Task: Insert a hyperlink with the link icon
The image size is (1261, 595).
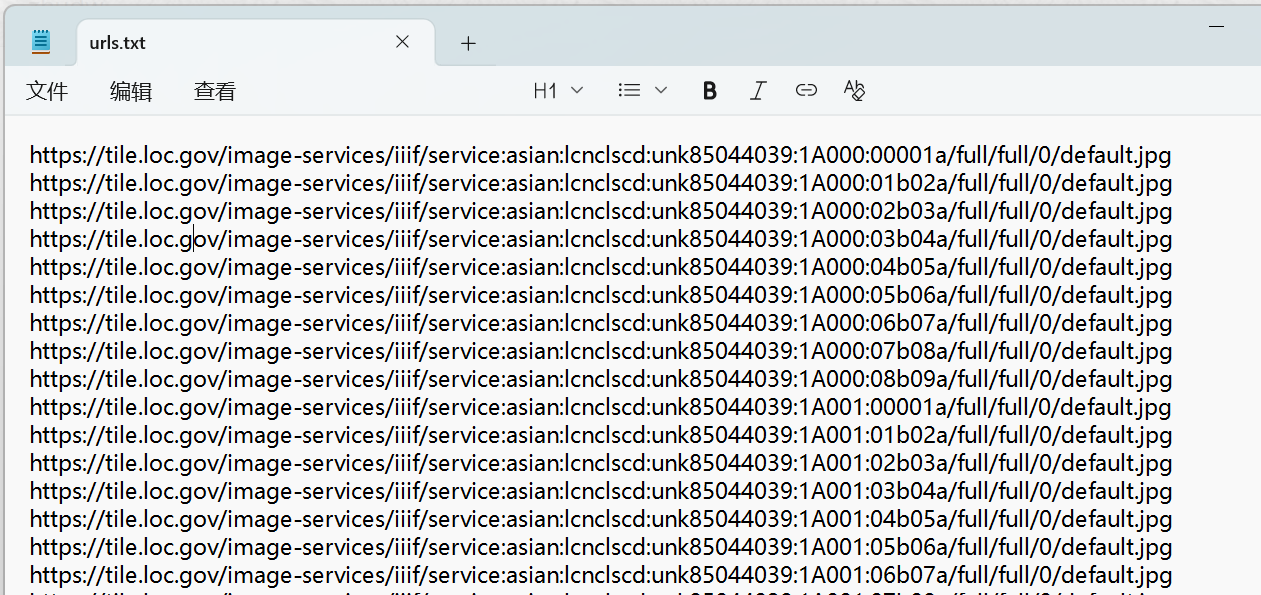Action: pyautogui.click(x=806, y=91)
